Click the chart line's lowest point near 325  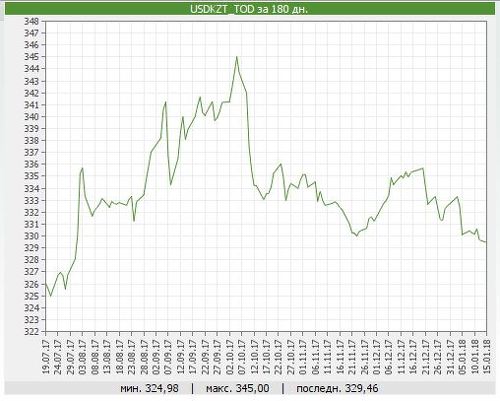point(51,296)
